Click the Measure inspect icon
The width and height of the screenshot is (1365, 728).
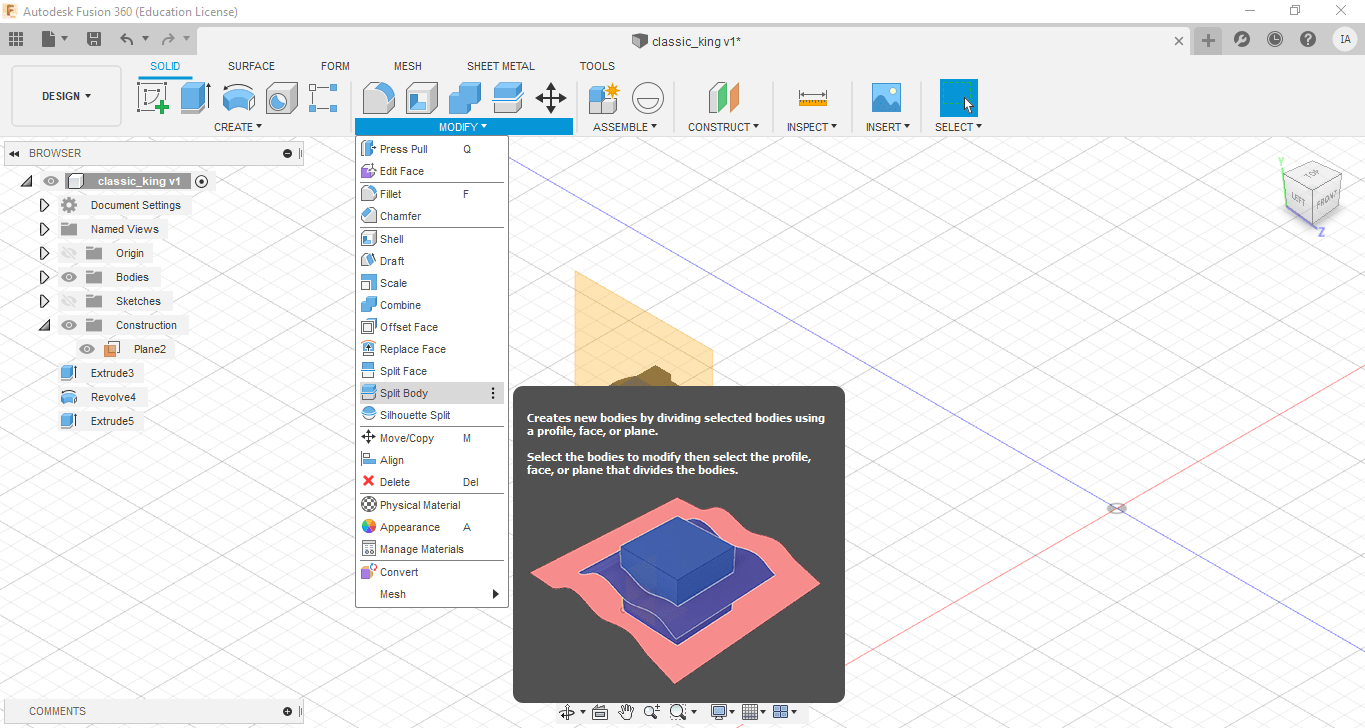[813, 97]
